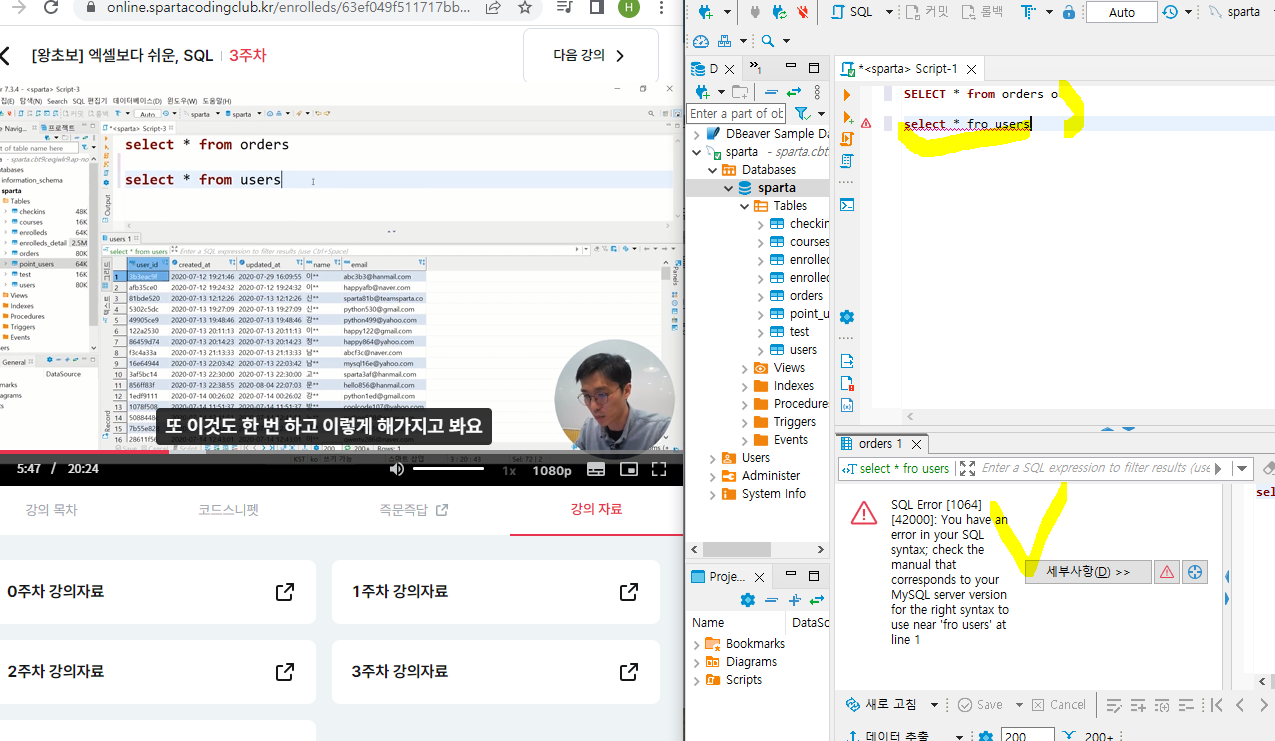This screenshot has width=1275, height=741.
Task: Expand Bookmarks in Projects panel
Action: (x=696, y=644)
